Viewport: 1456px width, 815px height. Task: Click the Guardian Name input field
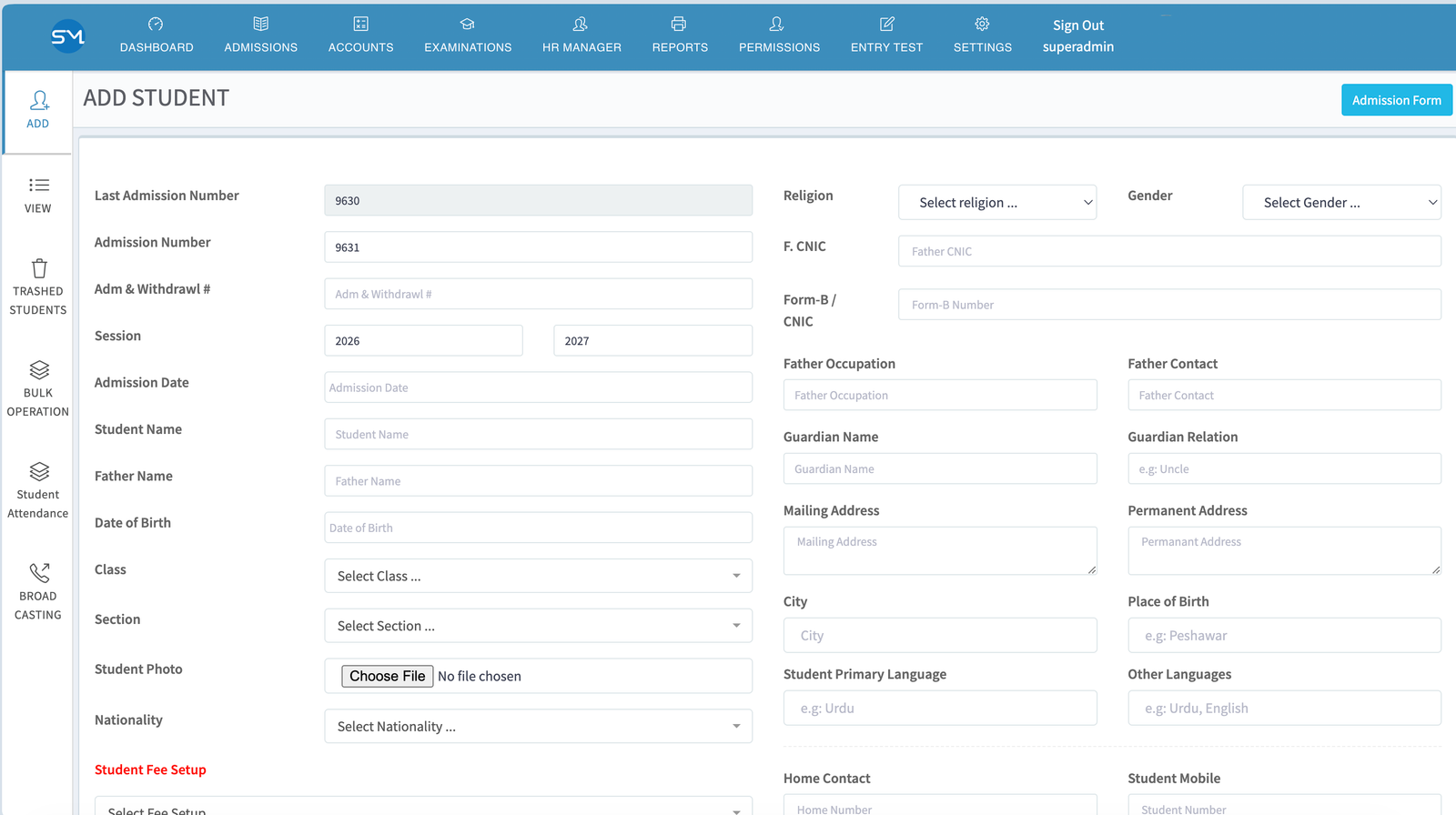point(940,468)
